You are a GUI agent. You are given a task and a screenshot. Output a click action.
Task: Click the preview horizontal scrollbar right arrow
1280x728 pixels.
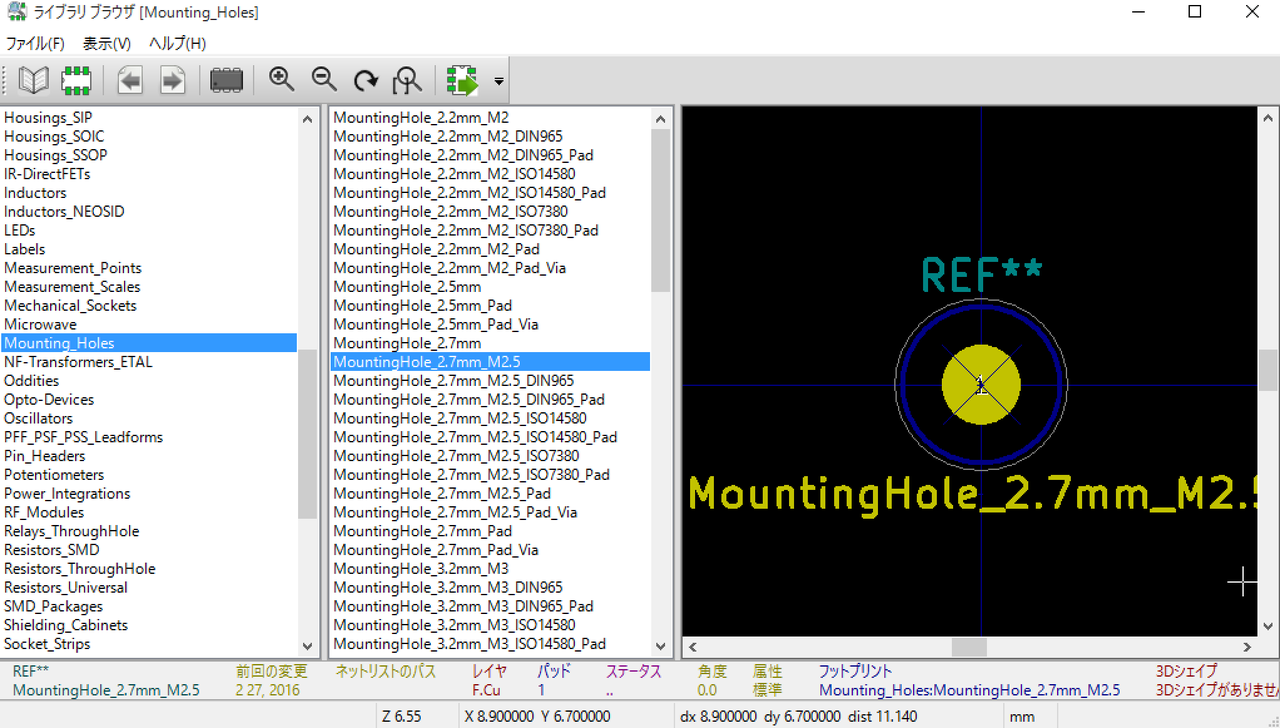click(x=1246, y=647)
